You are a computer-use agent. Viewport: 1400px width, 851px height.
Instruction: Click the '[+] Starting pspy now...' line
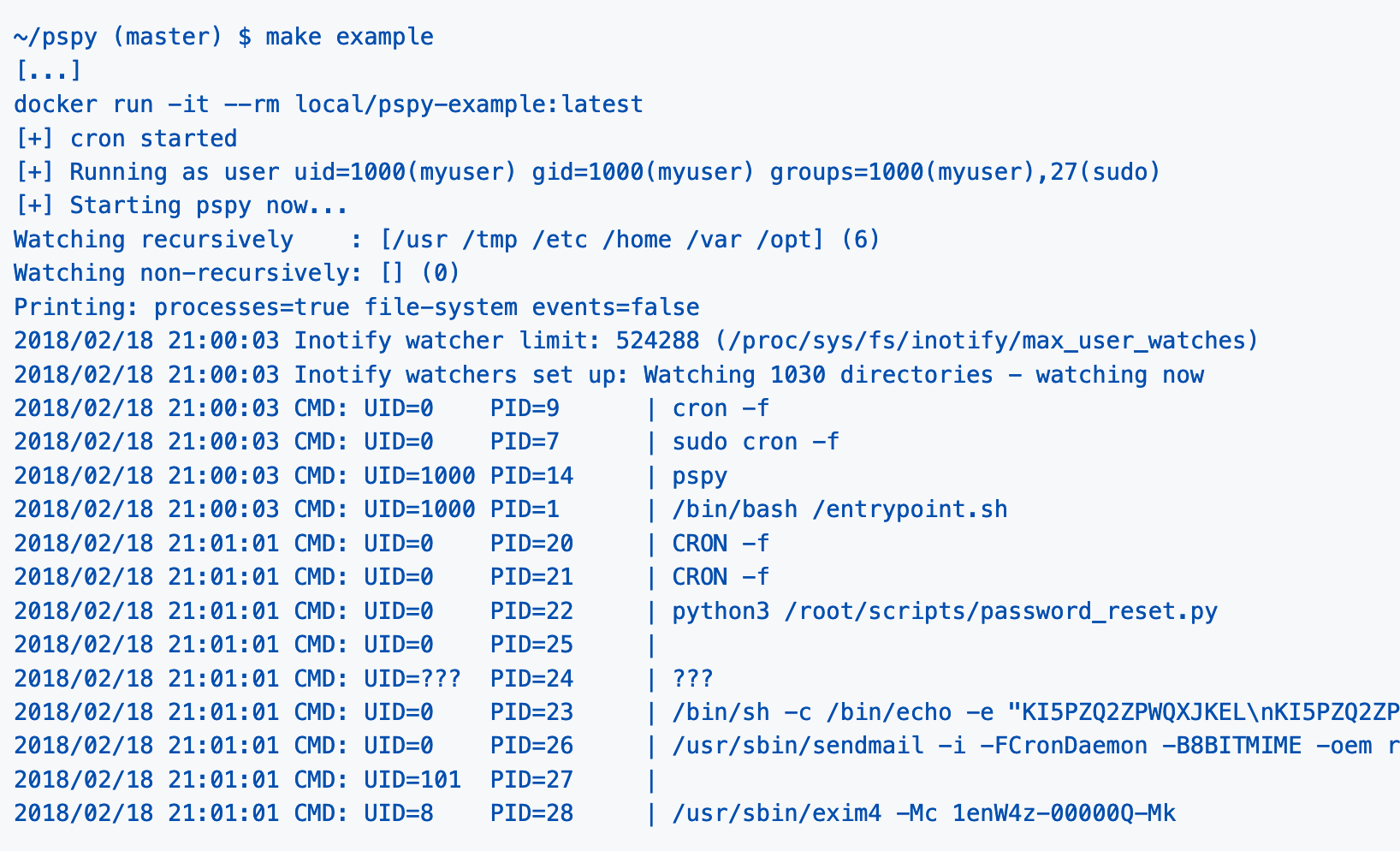pyautogui.click(x=181, y=206)
